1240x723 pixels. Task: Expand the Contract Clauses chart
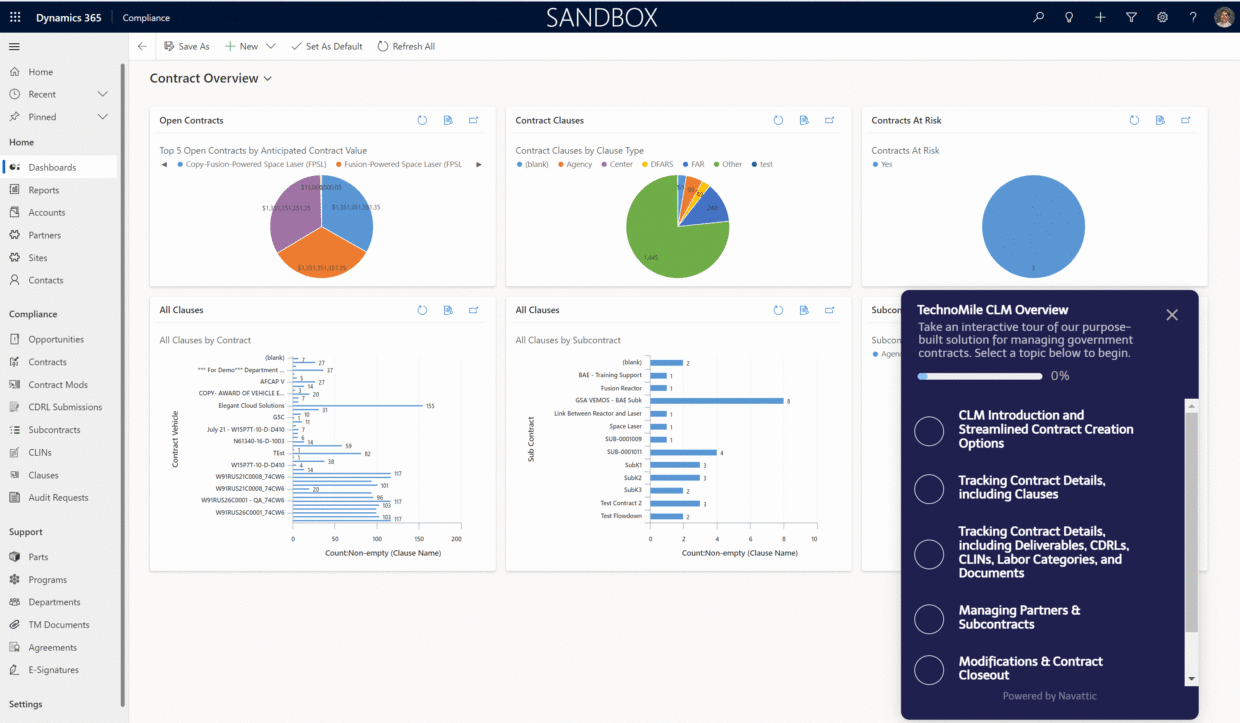point(830,120)
